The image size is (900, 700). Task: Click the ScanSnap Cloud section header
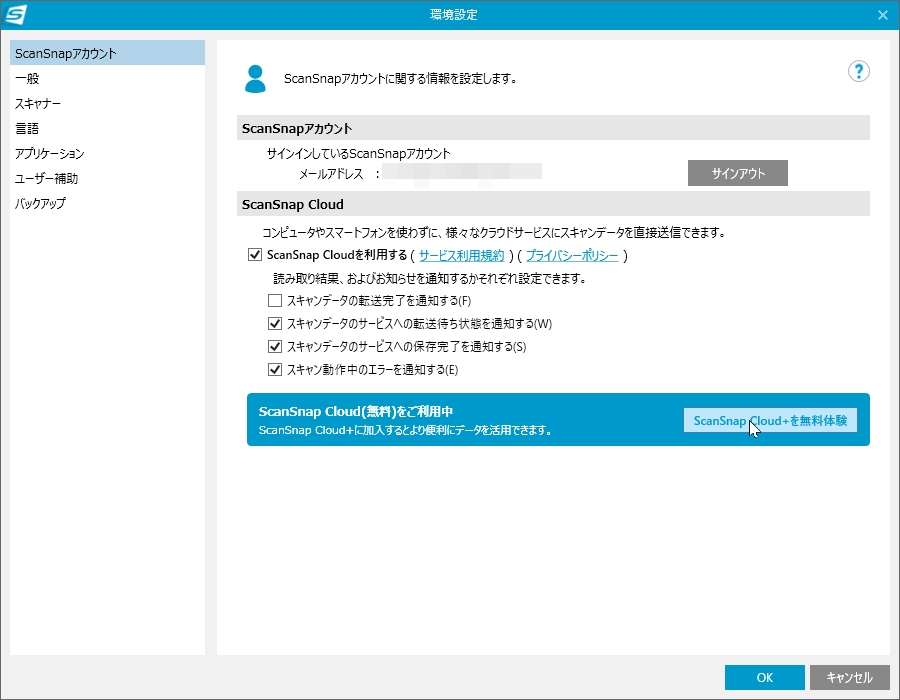click(553, 204)
